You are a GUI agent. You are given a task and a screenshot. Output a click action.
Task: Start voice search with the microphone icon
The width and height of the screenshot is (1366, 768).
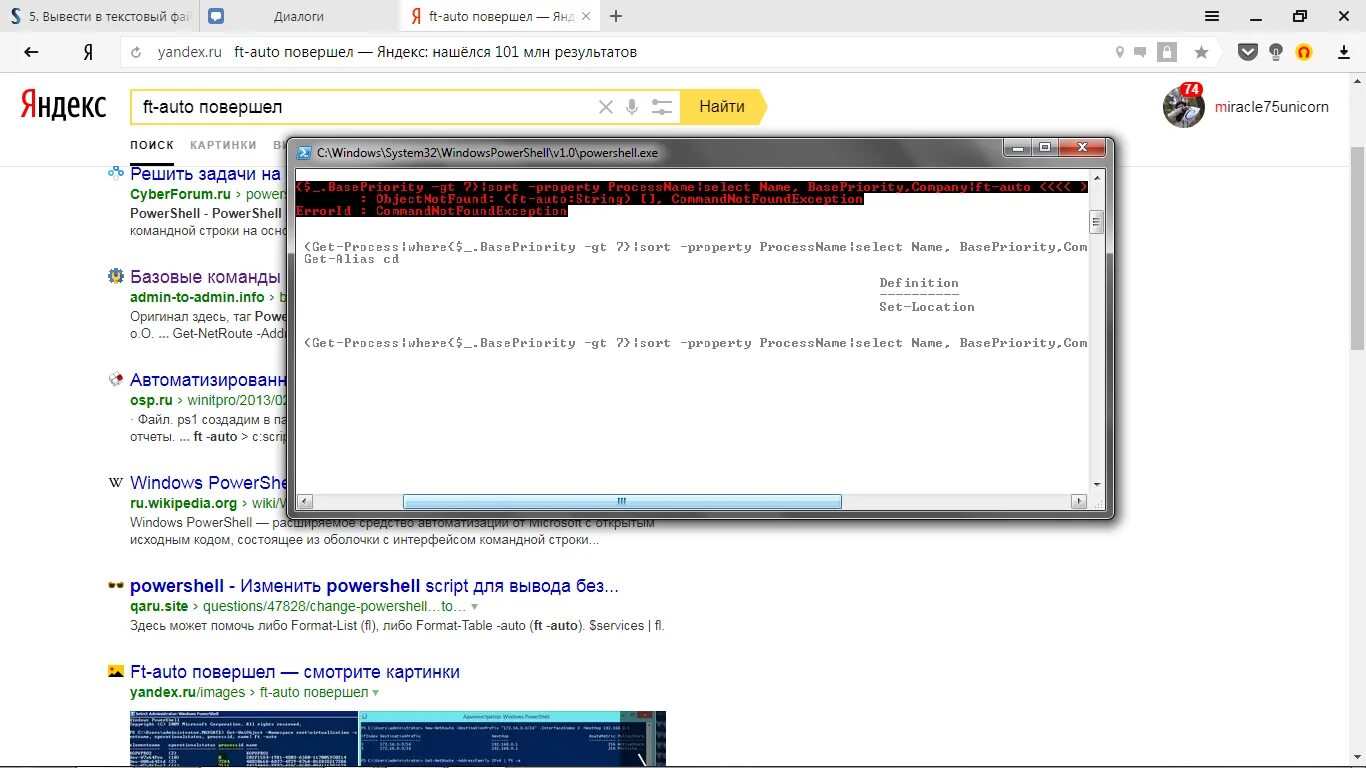click(632, 107)
